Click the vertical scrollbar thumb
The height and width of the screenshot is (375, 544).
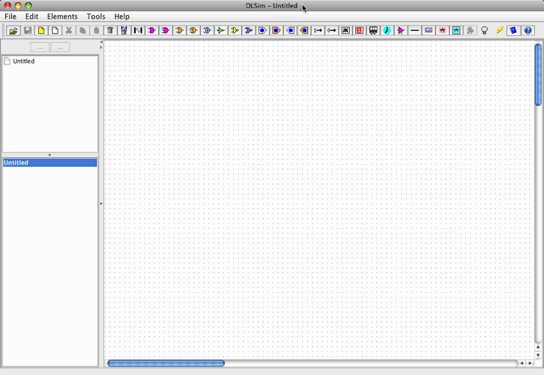(x=538, y=75)
